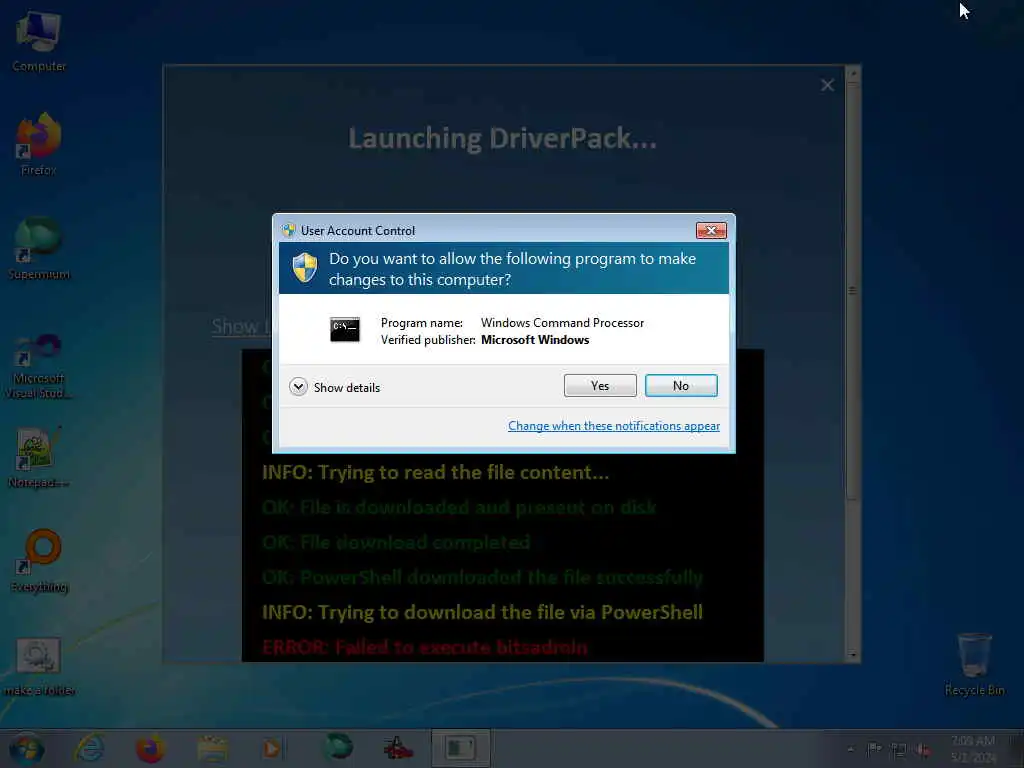The height and width of the screenshot is (768, 1024).
Task: Click 'OK: File is downloaded and present on disk'
Action: 459,507
